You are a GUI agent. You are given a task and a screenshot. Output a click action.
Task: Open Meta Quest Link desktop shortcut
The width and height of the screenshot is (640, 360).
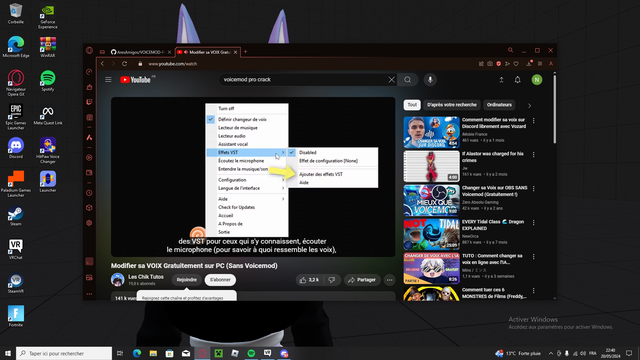click(48, 116)
